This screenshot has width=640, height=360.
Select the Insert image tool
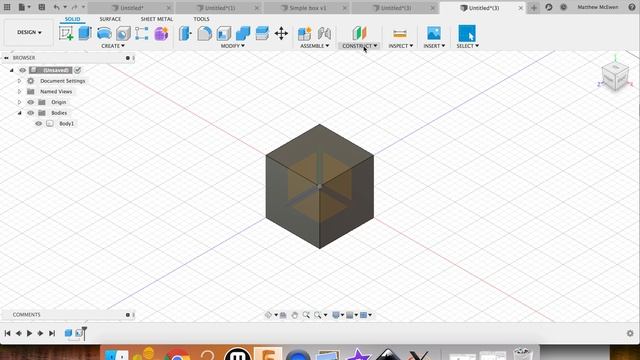[x=433, y=33]
